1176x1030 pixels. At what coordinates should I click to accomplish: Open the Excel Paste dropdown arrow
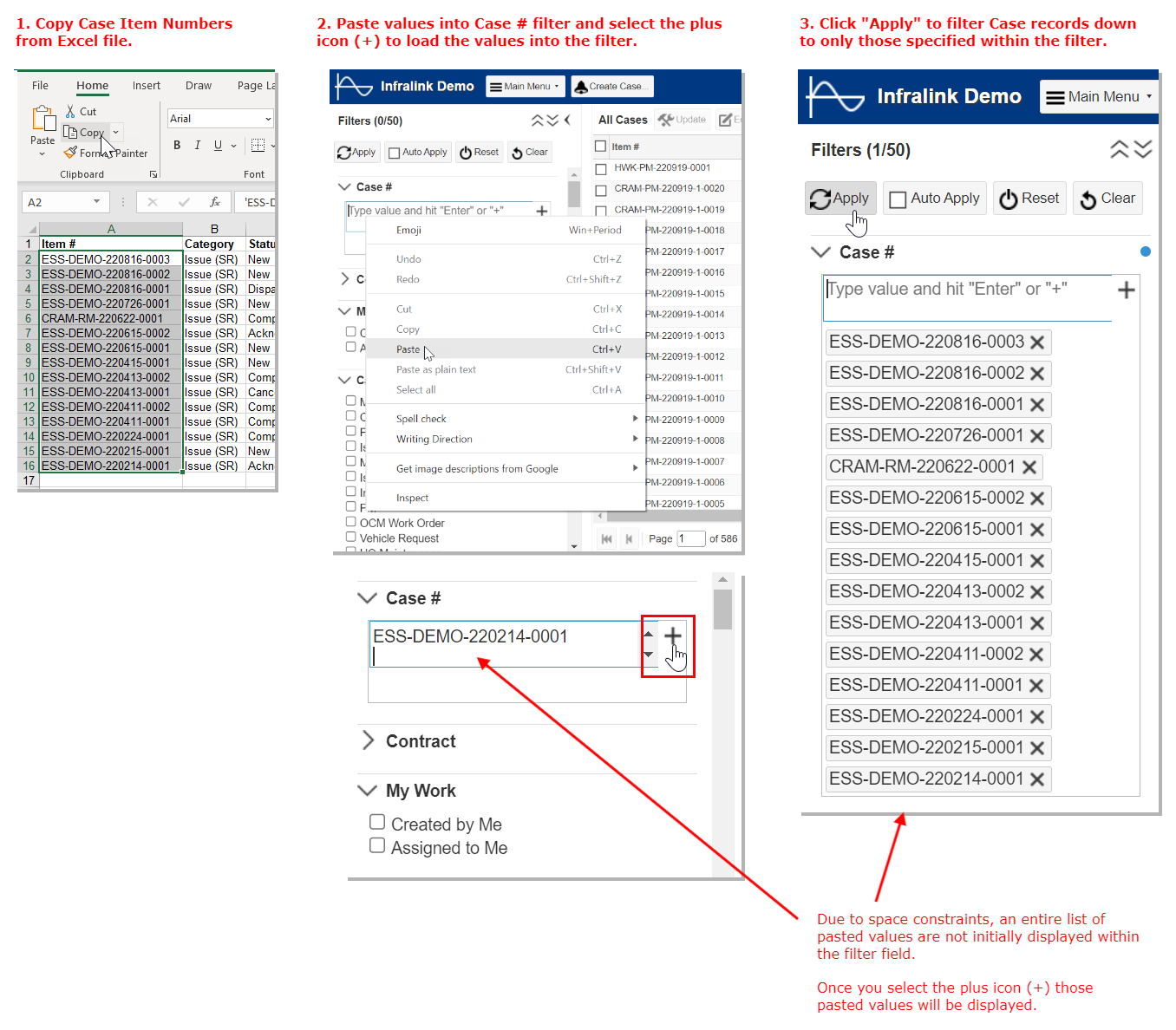pyautogui.click(x=42, y=154)
